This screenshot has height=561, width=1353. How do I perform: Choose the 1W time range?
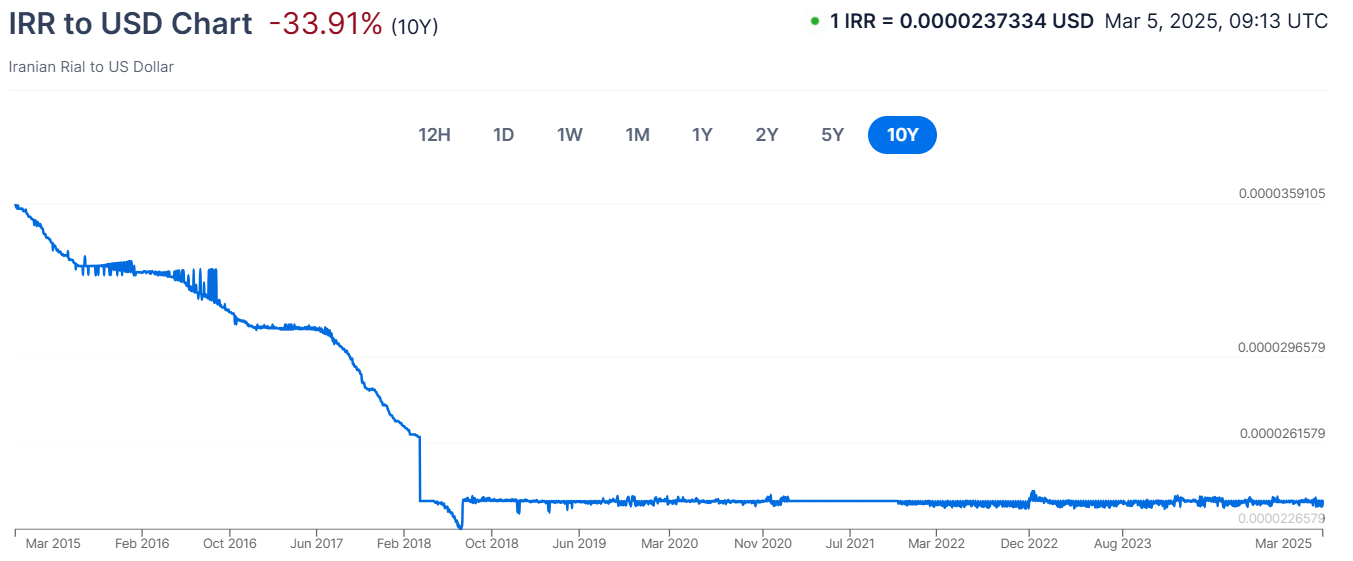570,135
